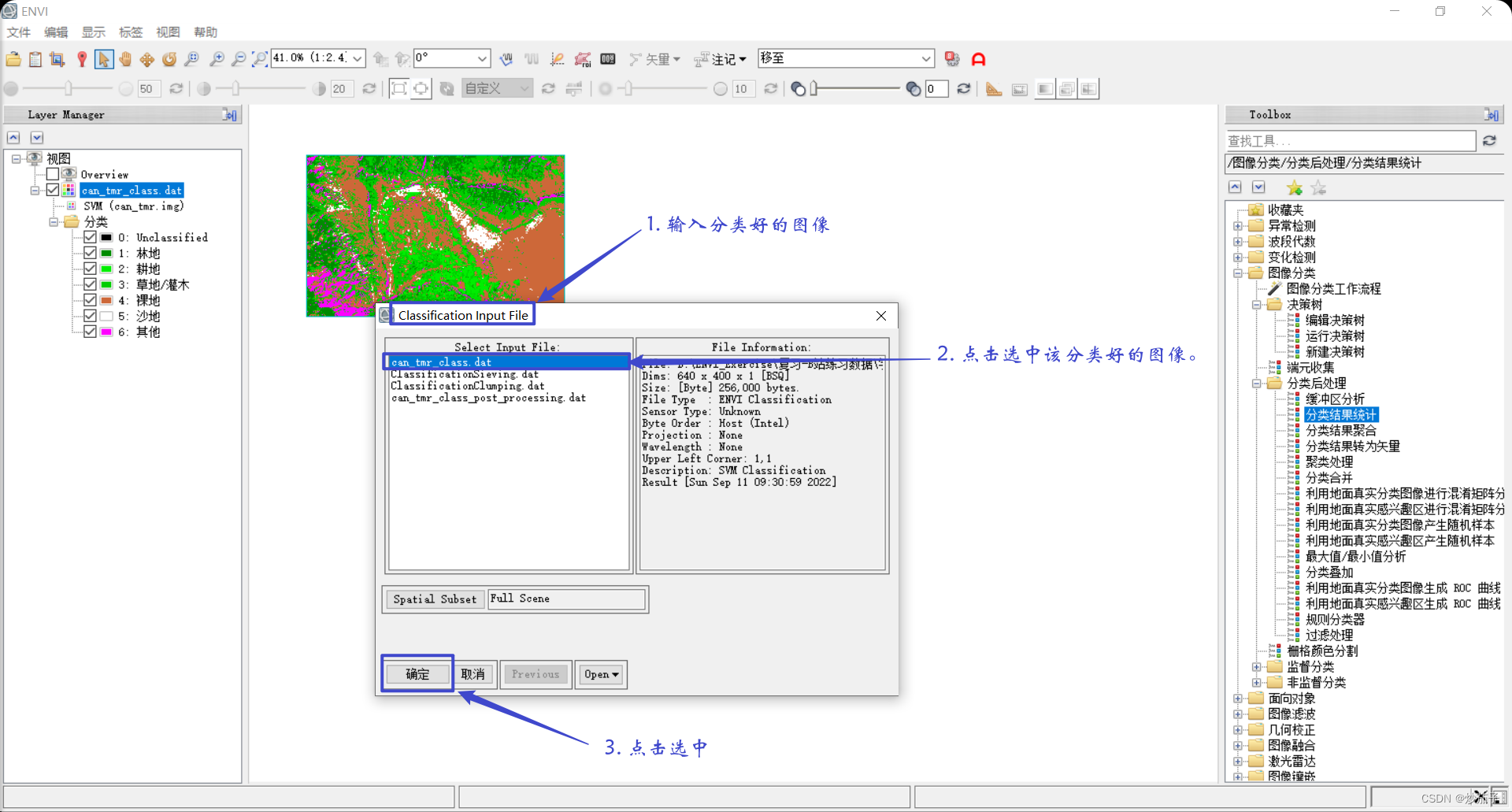Select the fly move arrows tool

(x=147, y=59)
